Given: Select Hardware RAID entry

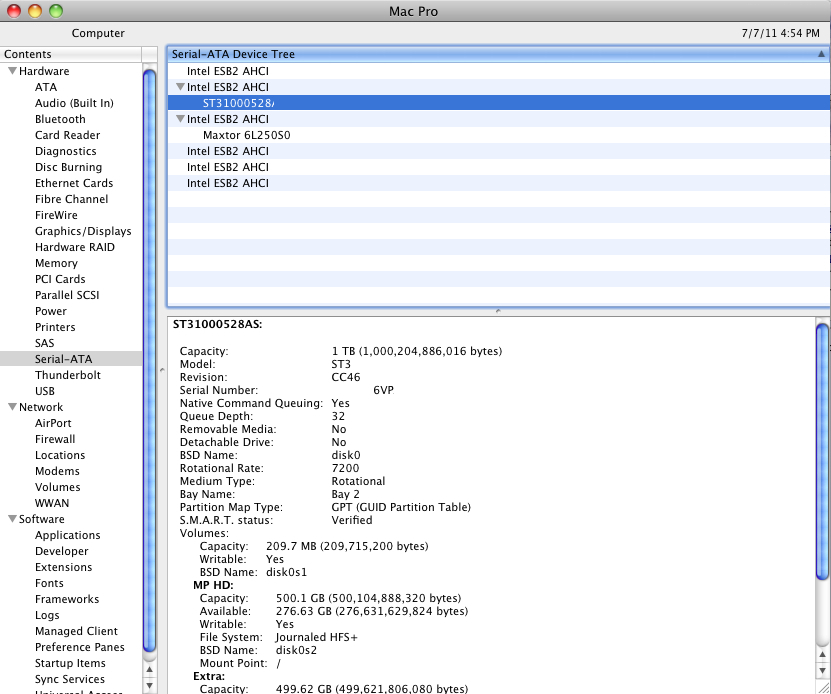Looking at the screenshot, I should coord(75,247).
